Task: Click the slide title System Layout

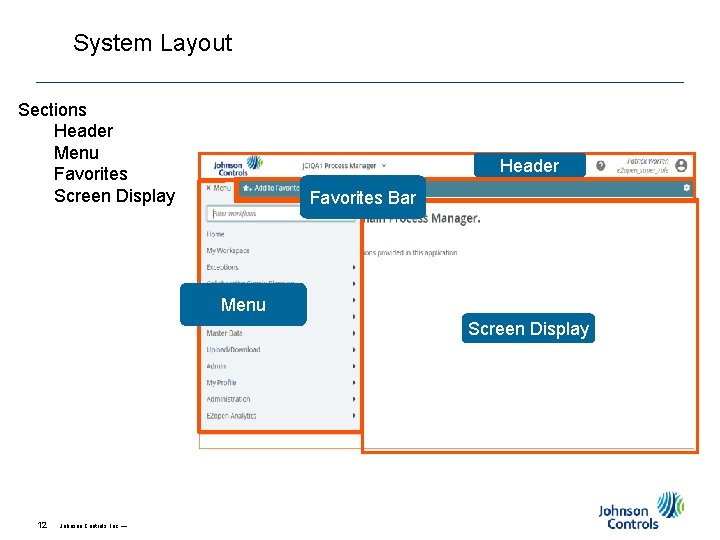Action: tap(152, 43)
